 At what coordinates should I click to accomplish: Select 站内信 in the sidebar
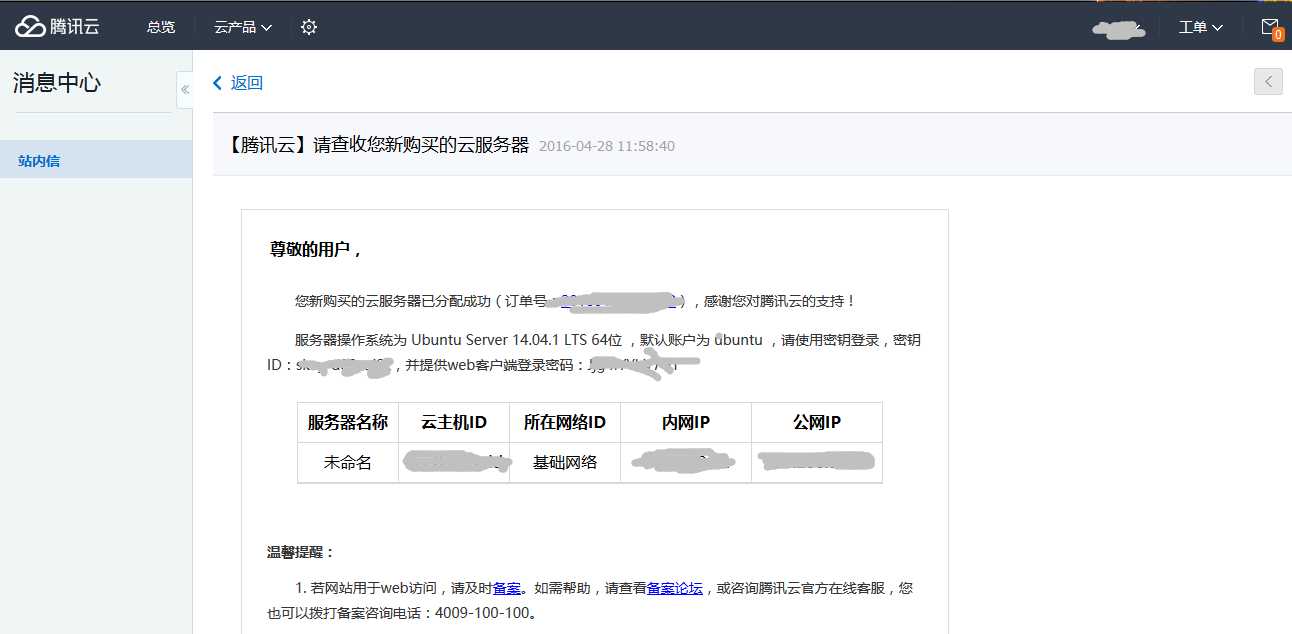[96, 160]
